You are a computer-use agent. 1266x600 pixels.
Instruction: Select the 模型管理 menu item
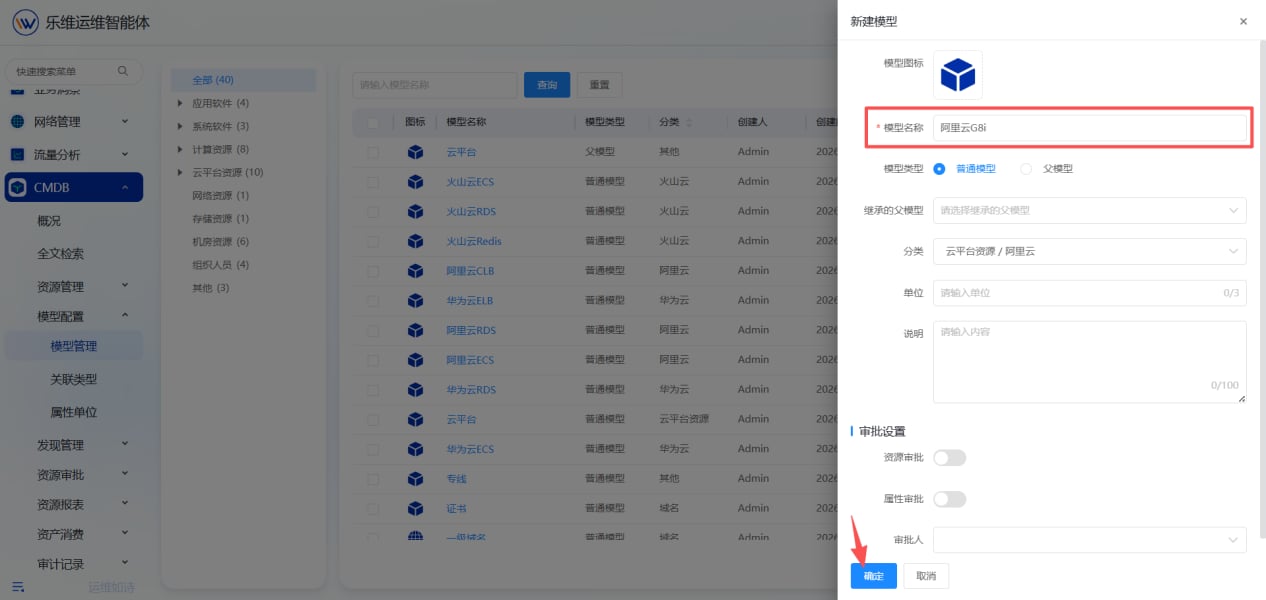(74, 346)
